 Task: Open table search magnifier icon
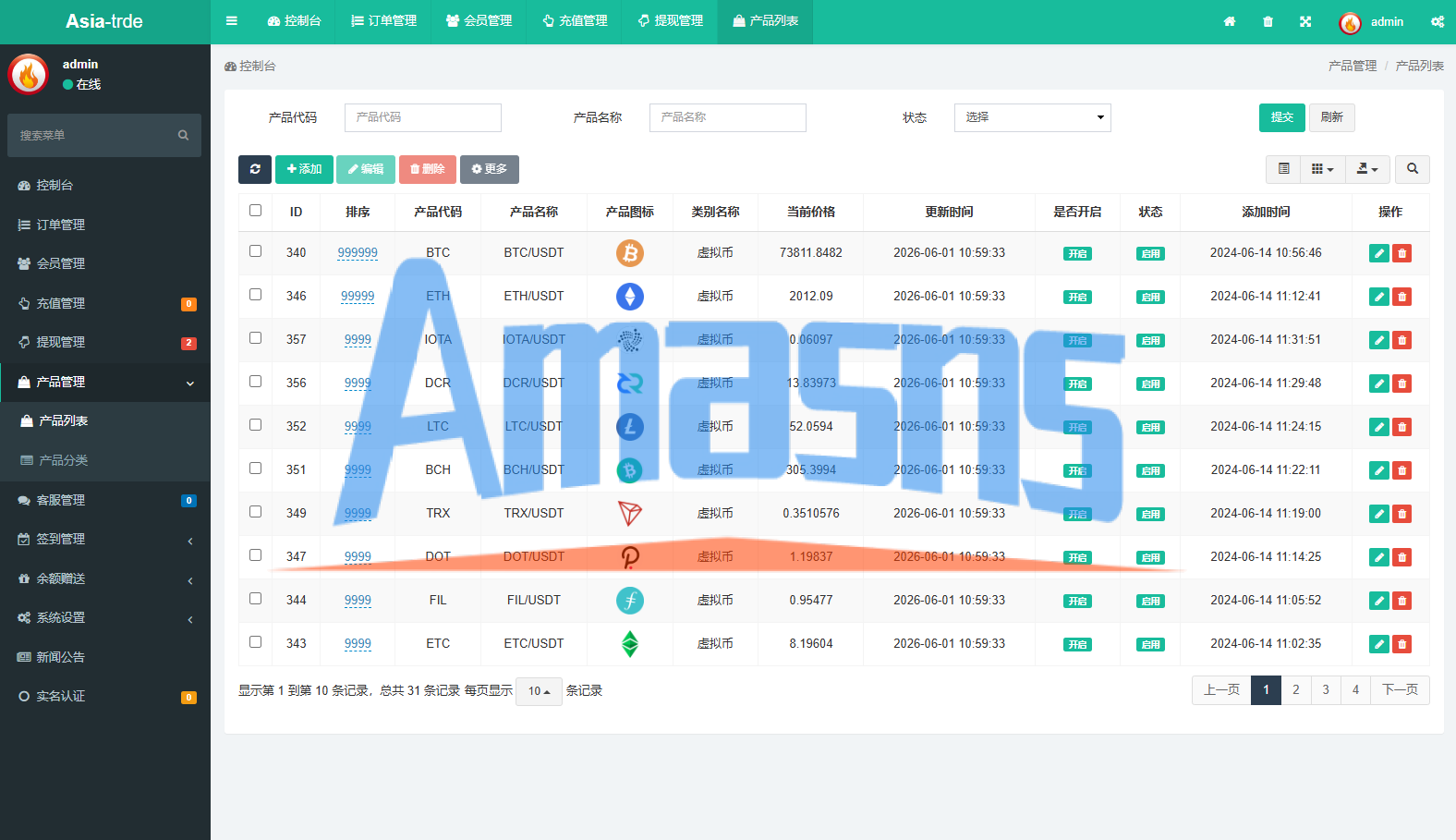(x=1413, y=169)
